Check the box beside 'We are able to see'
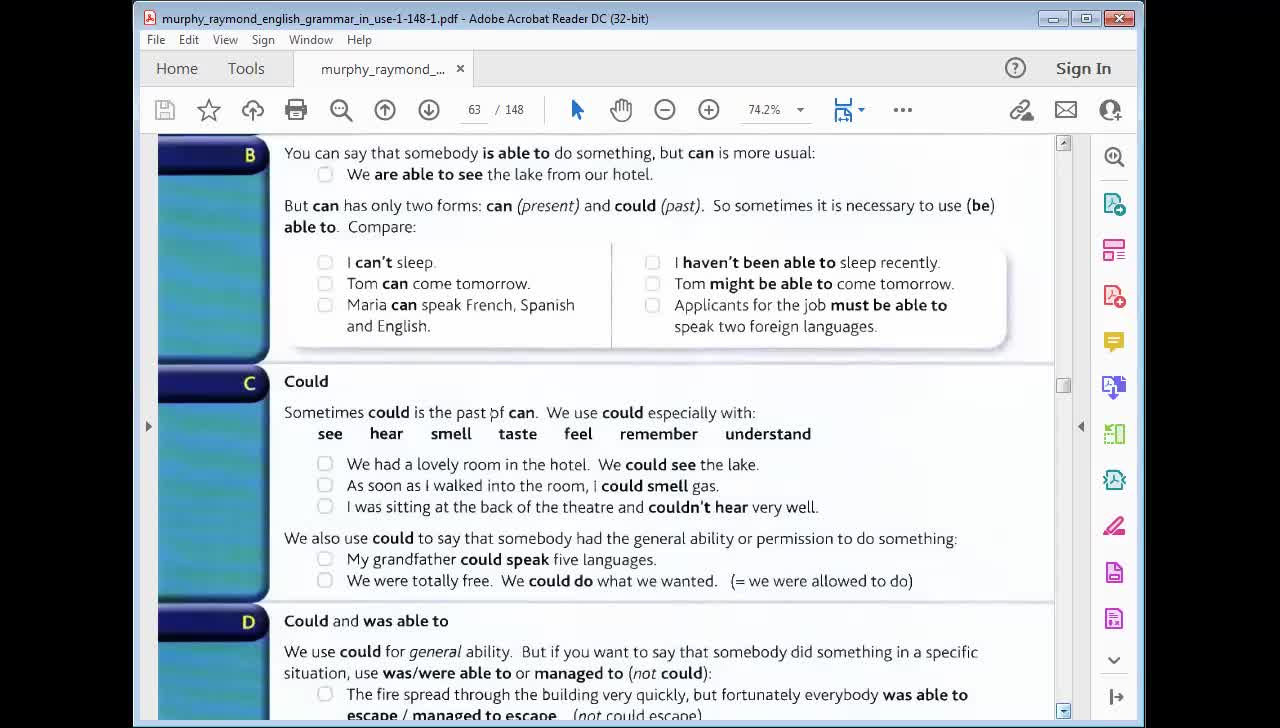 click(325, 174)
